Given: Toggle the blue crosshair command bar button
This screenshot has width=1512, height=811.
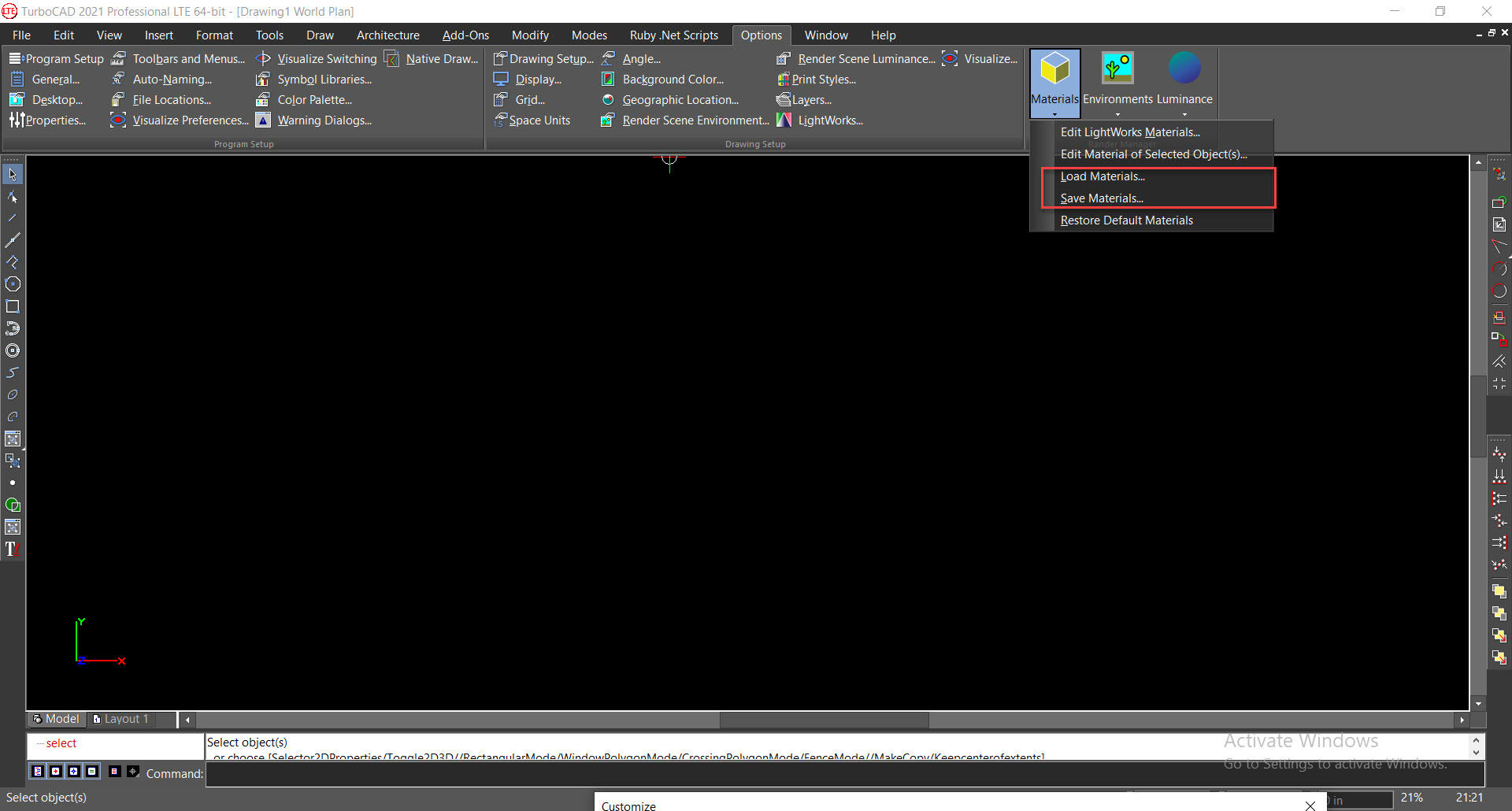Looking at the screenshot, I should 73,772.
